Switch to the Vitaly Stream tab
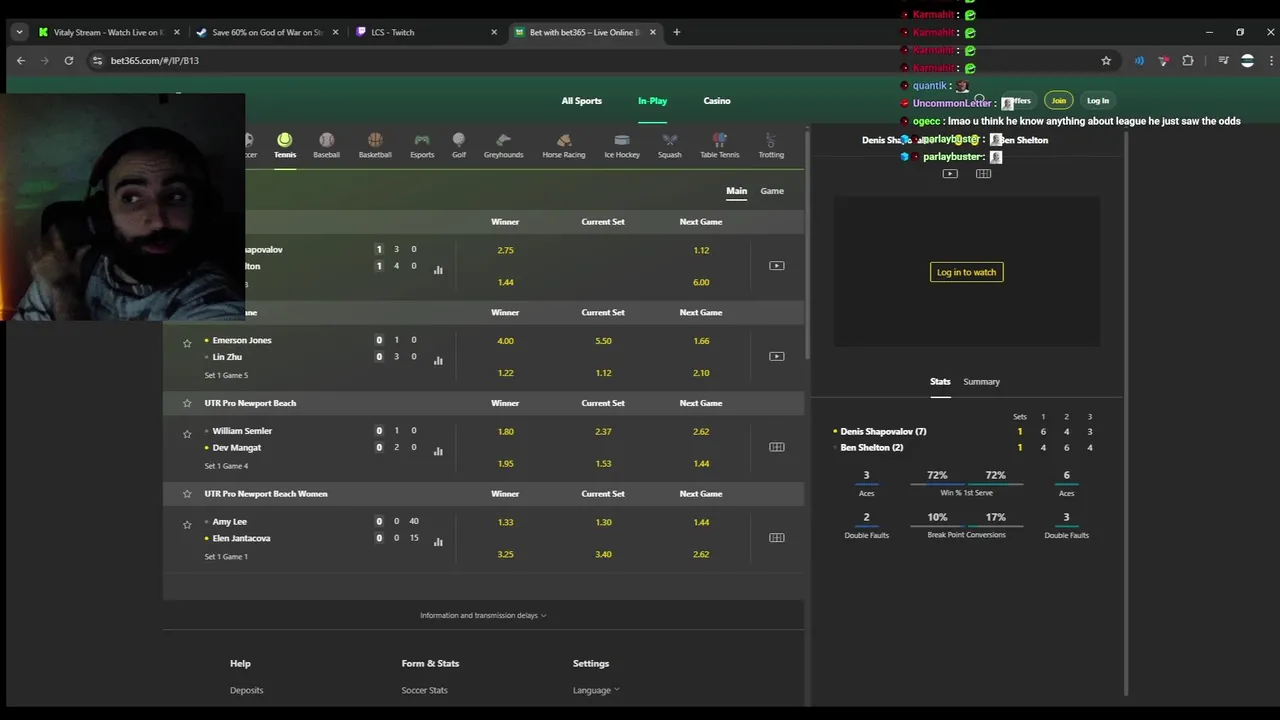Viewport: 1280px width, 720px height. [108, 32]
